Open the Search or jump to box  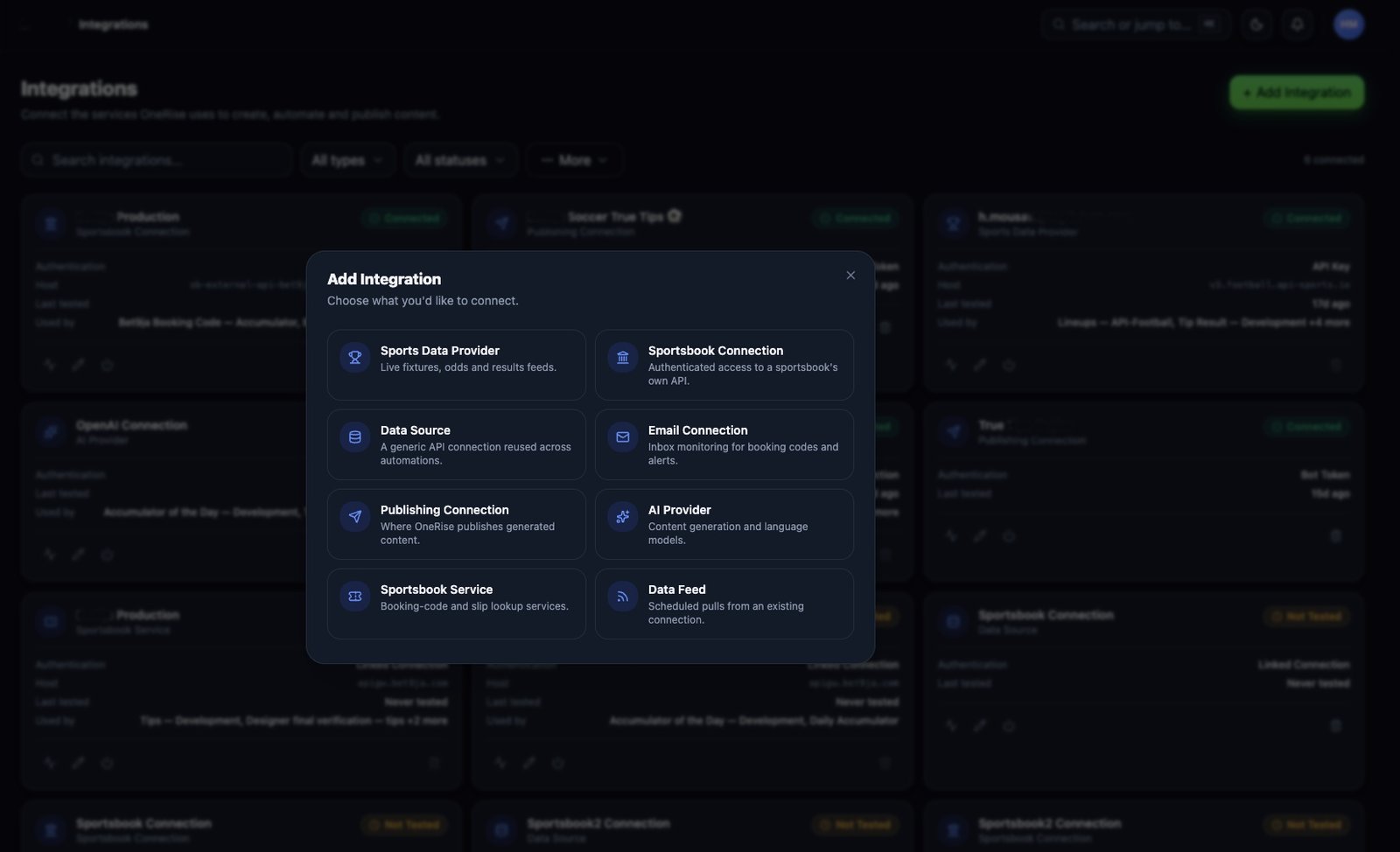1136,24
